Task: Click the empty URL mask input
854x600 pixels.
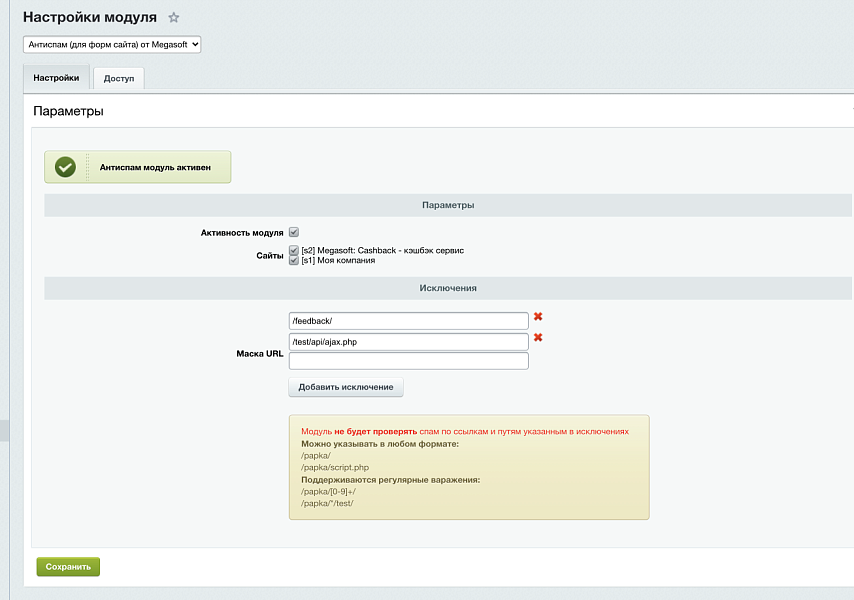Action: tap(408, 361)
